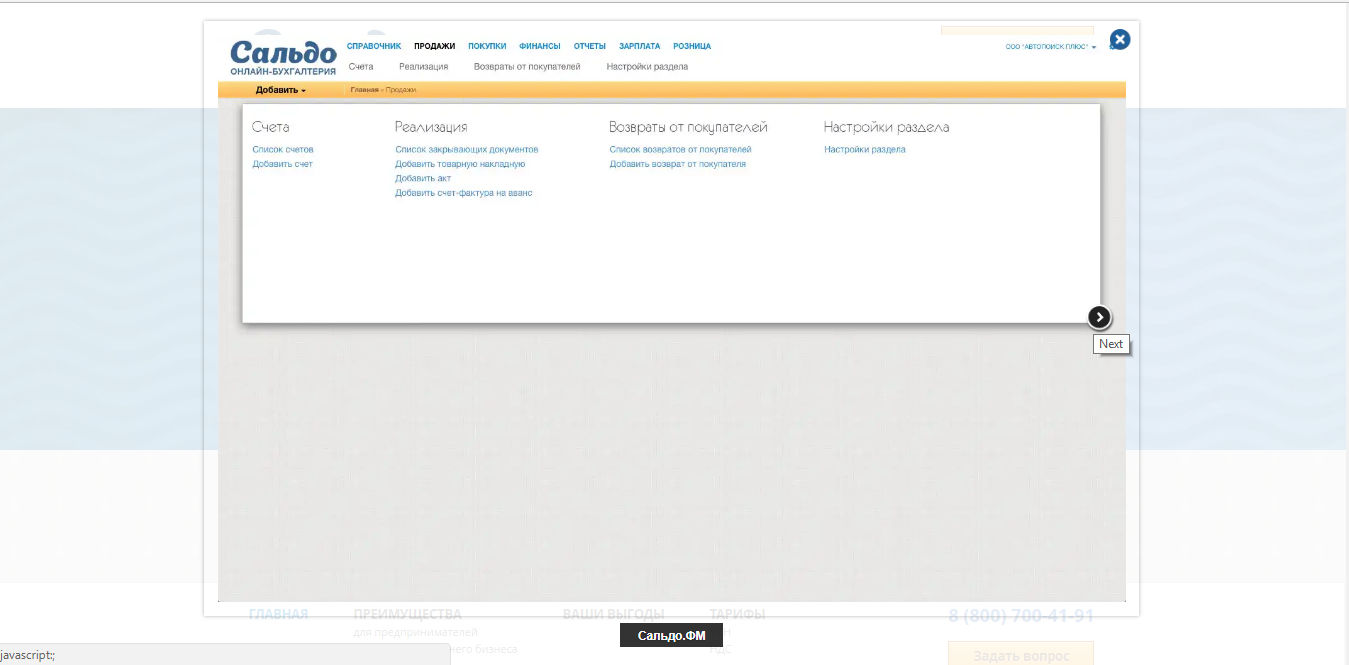This screenshot has width=1349, height=665.
Task: Click the Счета panel heading
Action: [x=271, y=127]
